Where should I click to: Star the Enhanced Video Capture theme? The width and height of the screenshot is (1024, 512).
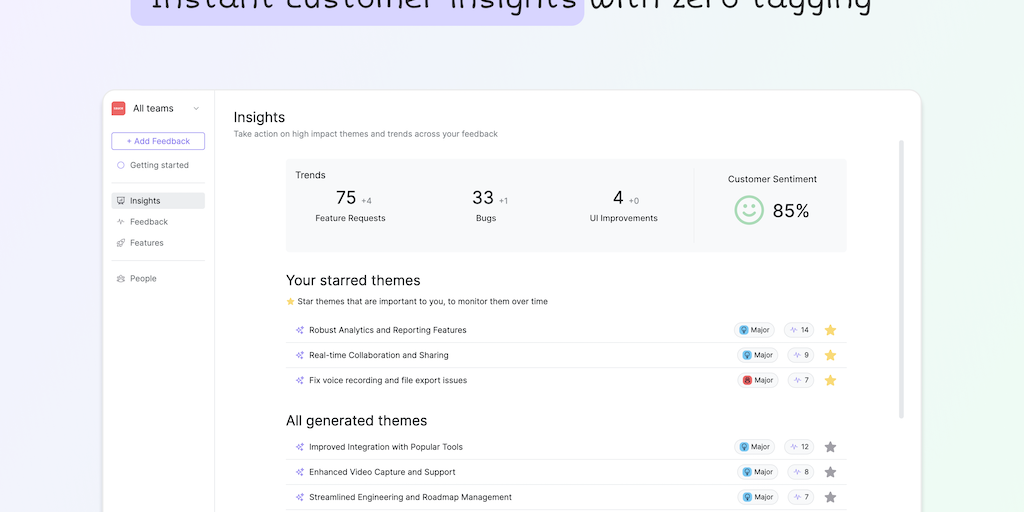coord(830,472)
